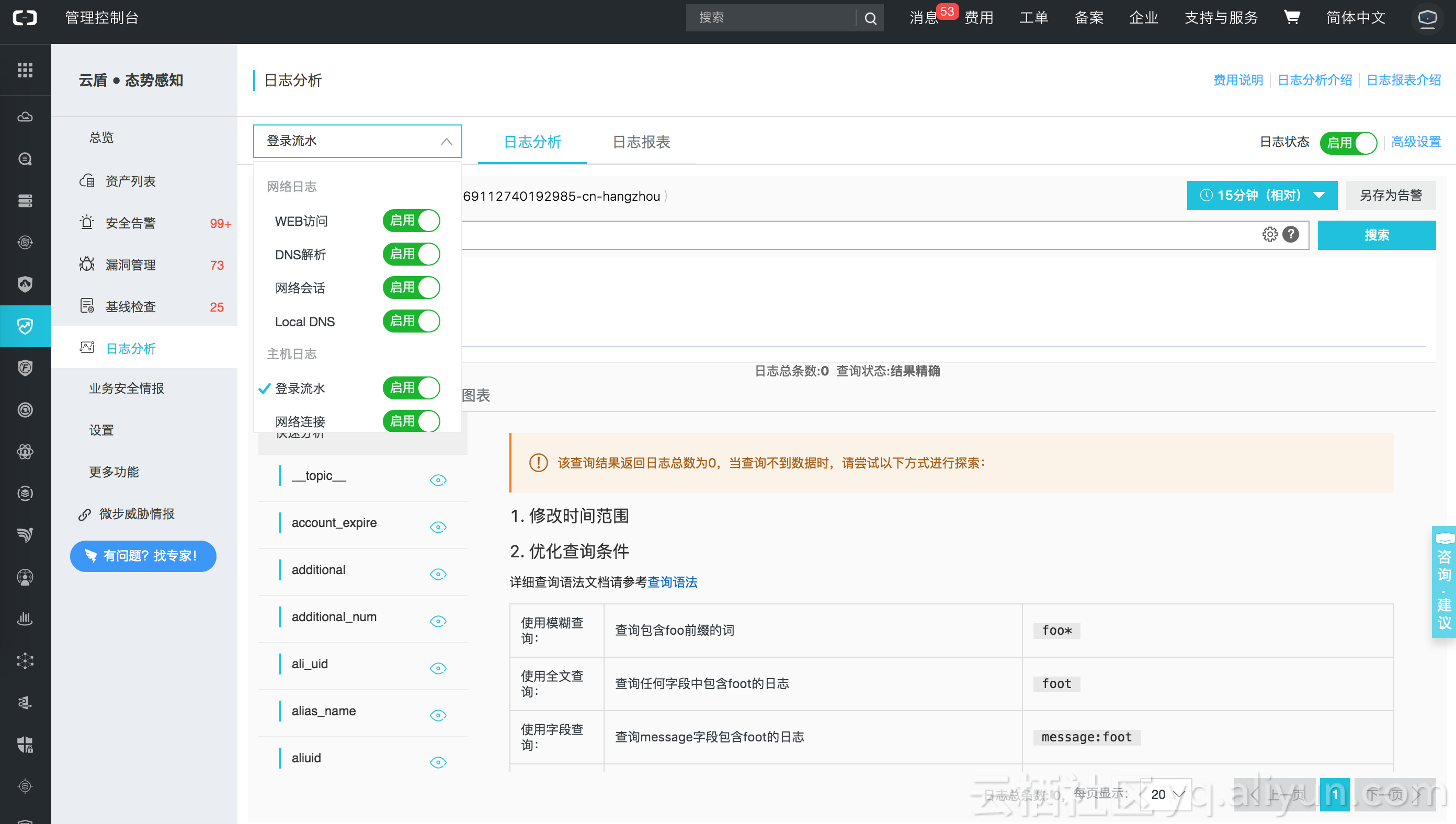This screenshot has width=1456, height=824.
Task: Click the warning icon in notice banner
Action: point(538,463)
